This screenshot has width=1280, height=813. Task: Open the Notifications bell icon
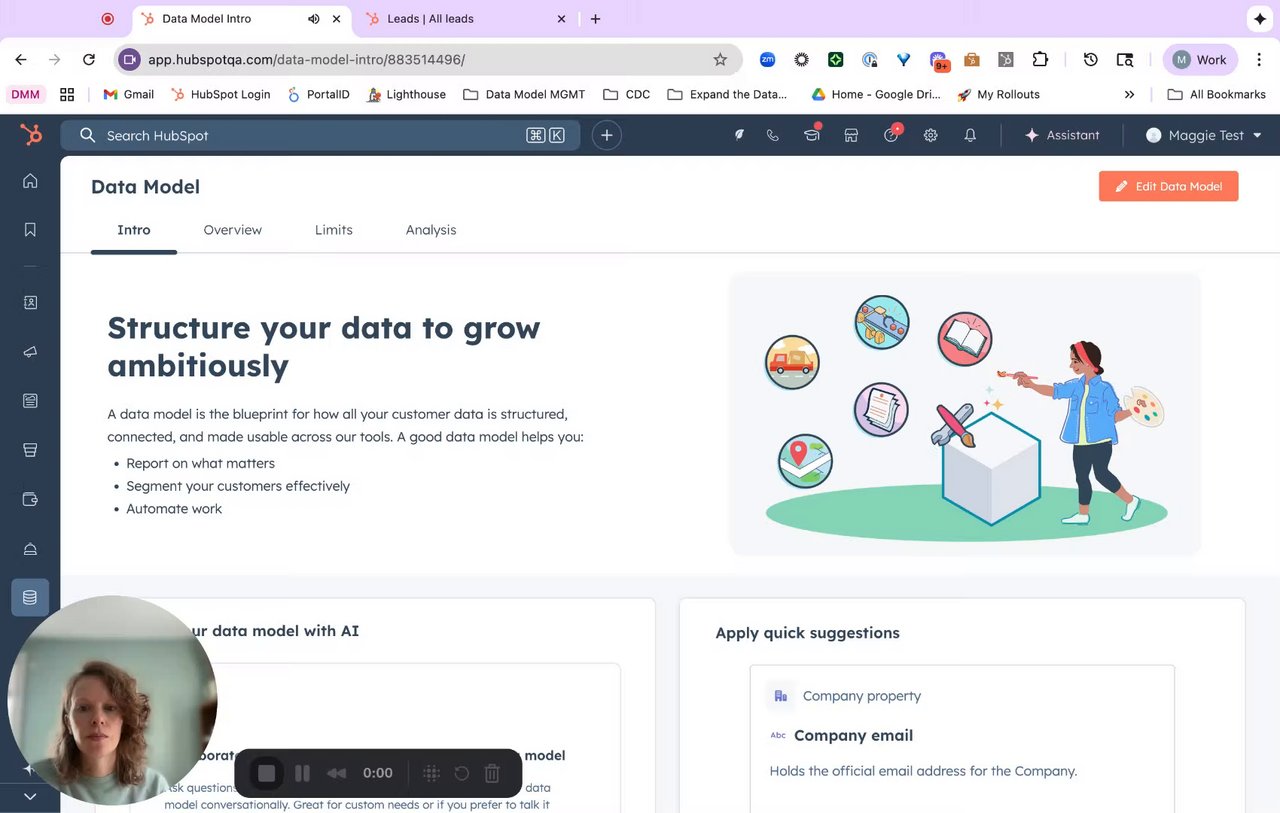point(970,135)
